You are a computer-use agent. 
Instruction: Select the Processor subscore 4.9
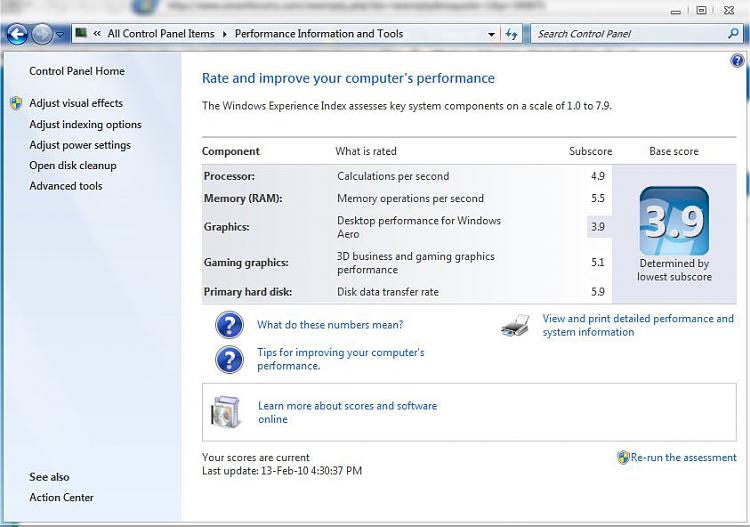[x=598, y=176]
